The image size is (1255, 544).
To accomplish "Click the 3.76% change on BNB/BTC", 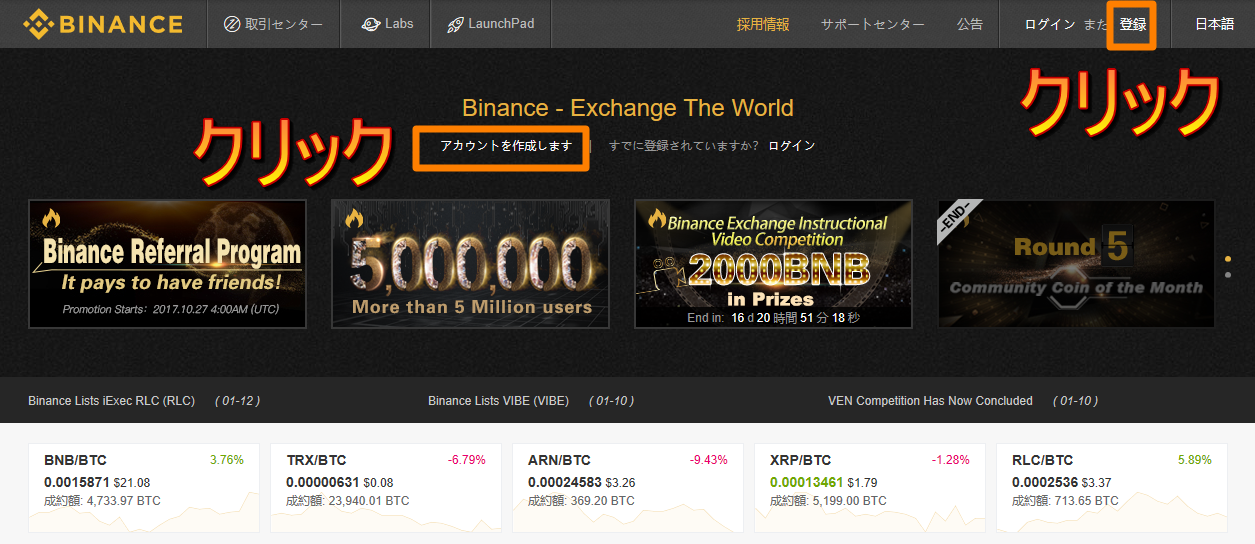I will coord(227,460).
